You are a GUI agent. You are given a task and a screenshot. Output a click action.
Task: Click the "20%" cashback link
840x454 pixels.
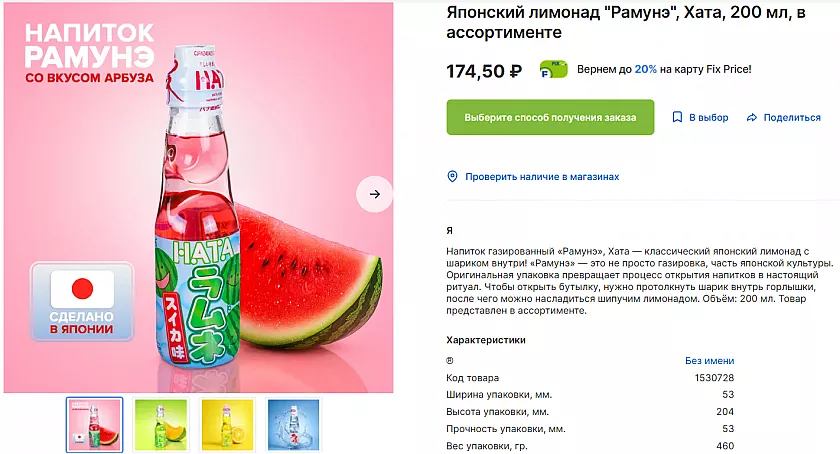(x=645, y=70)
